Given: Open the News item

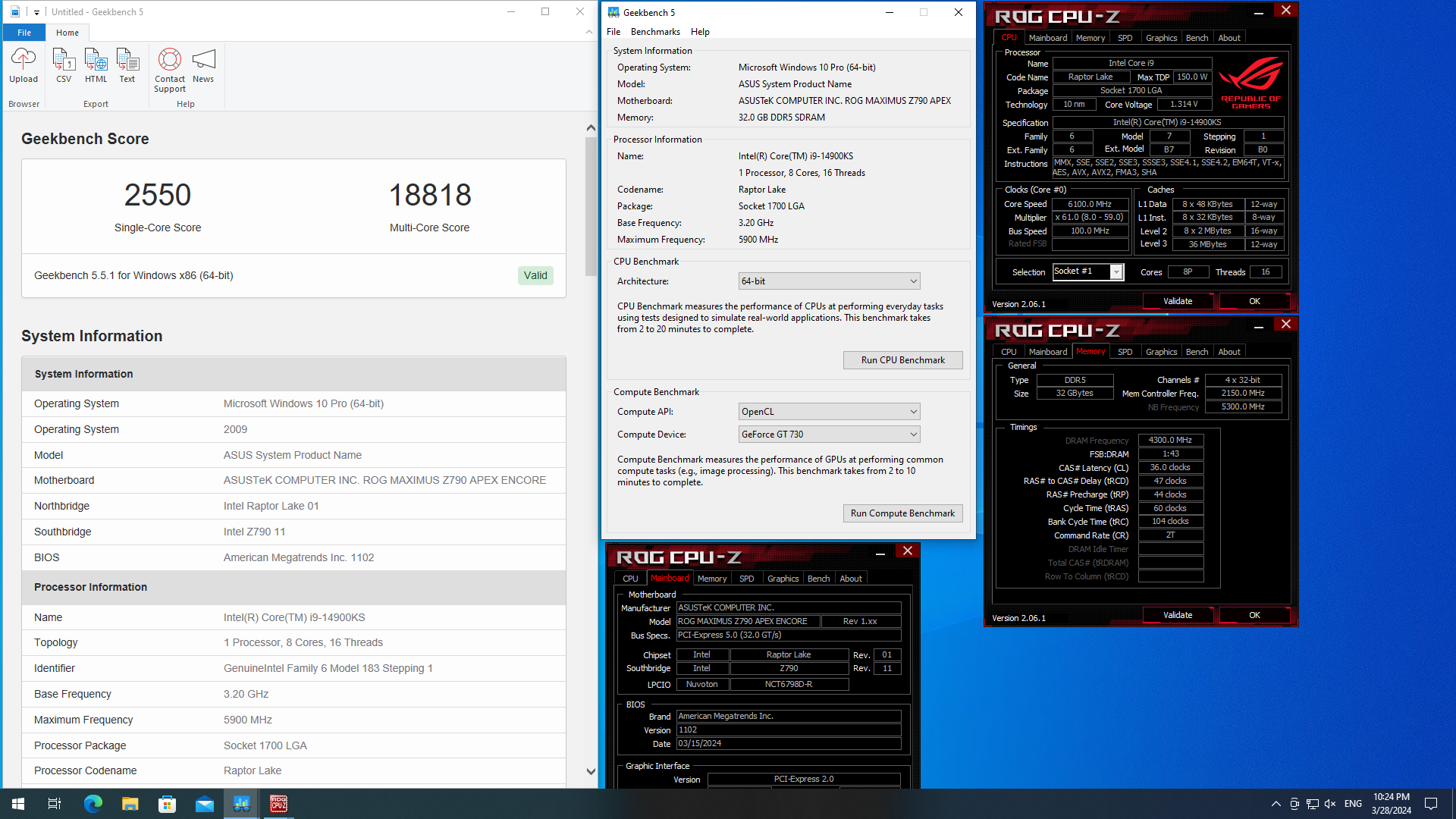Looking at the screenshot, I should click(x=203, y=66).
